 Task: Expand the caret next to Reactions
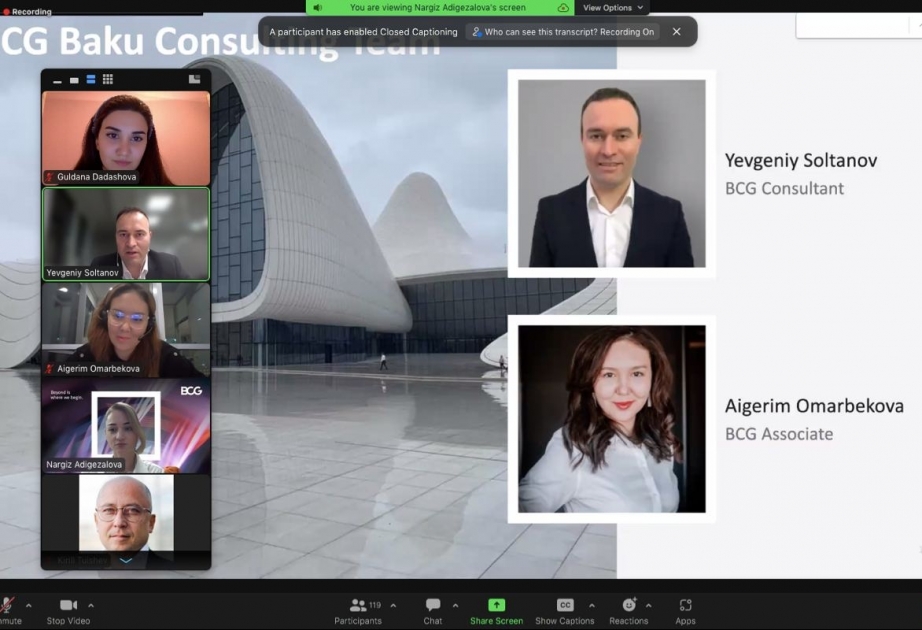[649, 605]
